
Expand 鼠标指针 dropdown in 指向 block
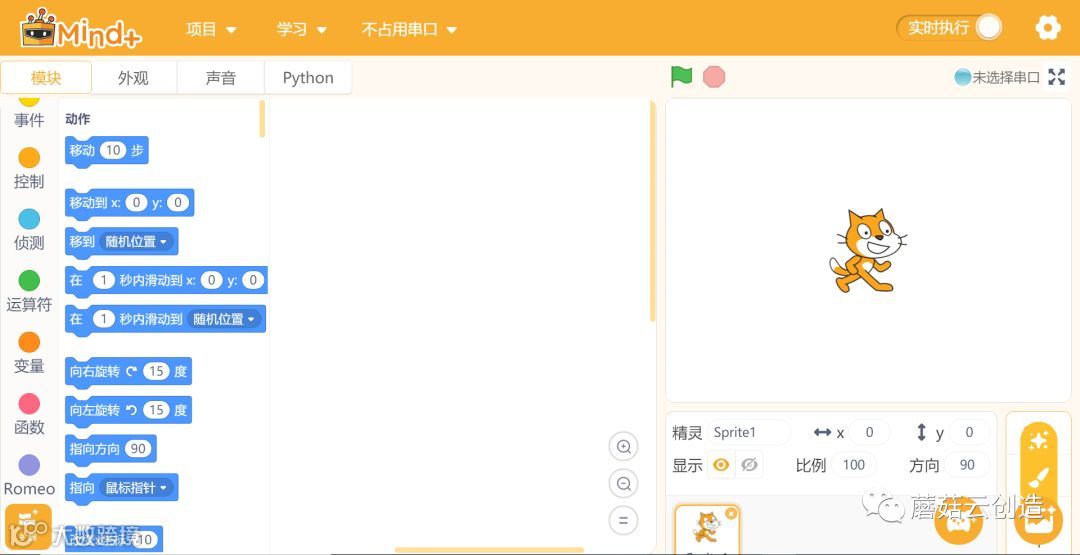tap(136, 488)
